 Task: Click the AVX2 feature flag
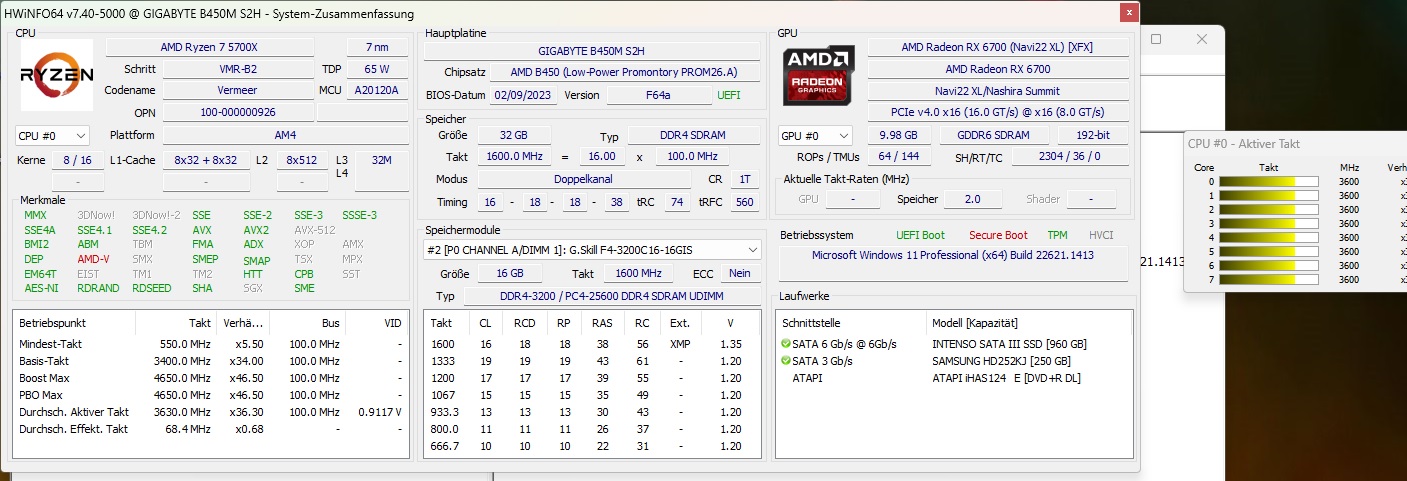point(256,230)
